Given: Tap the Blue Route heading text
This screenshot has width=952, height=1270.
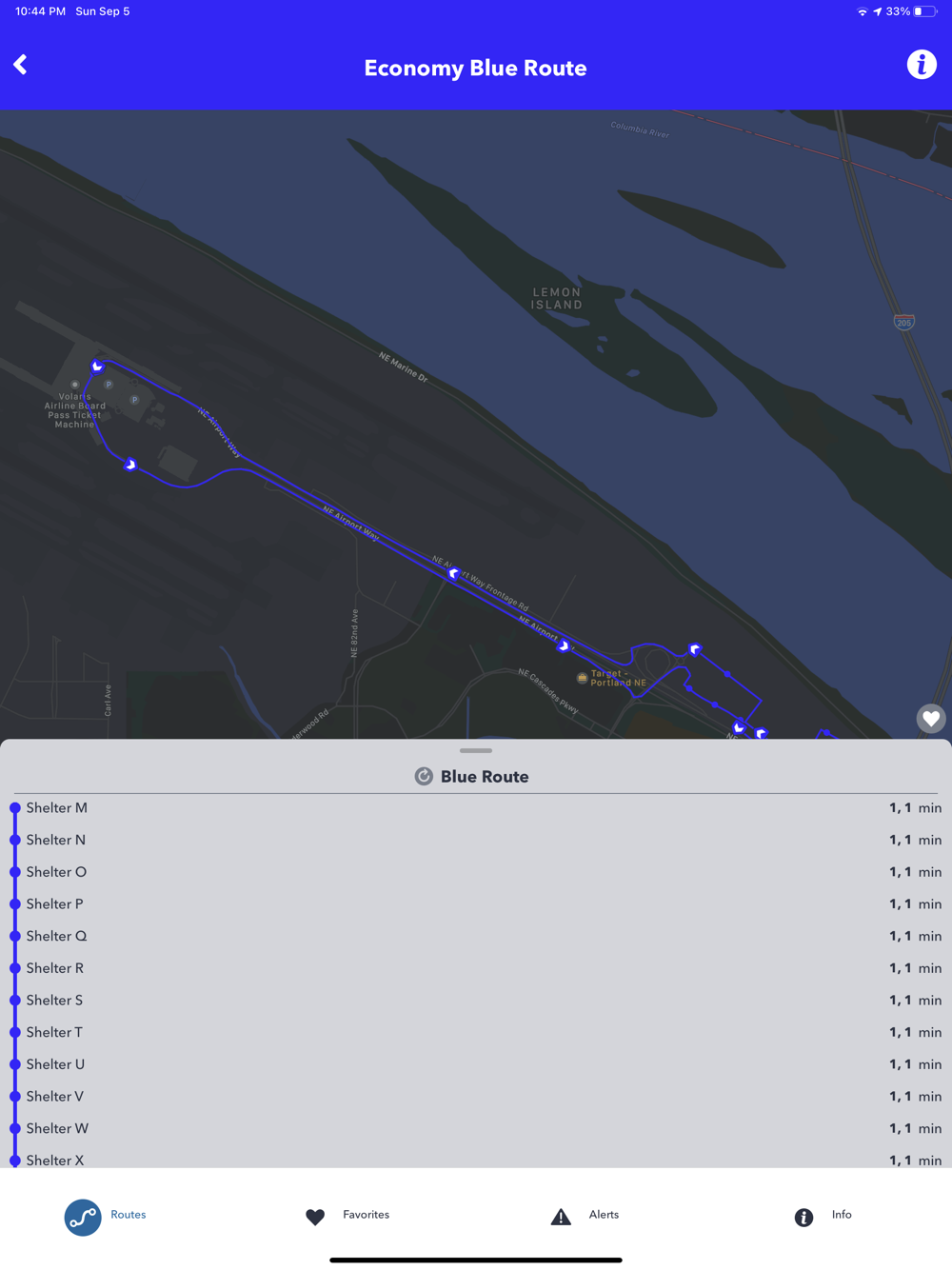Looking at the screenshot, I should (x=485, y=777).
